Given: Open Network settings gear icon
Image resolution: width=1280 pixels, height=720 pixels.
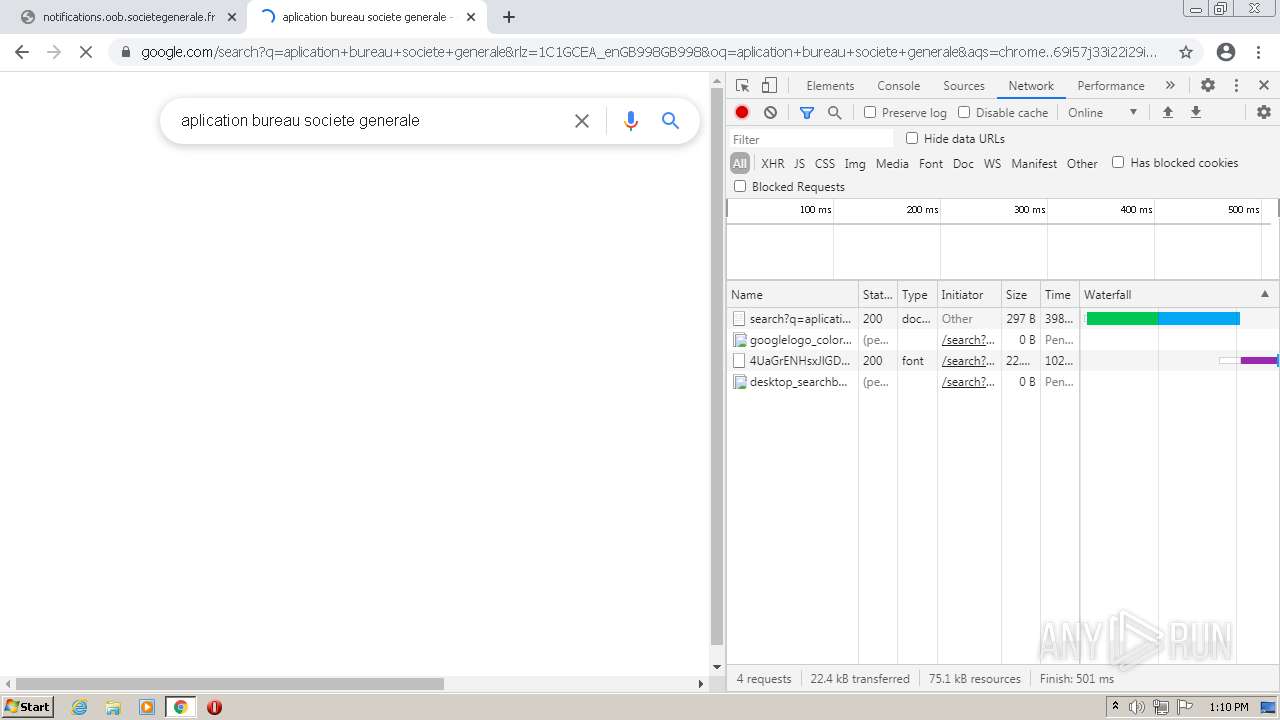Looking at the screenshot, I should click(x=1264, y=113).
